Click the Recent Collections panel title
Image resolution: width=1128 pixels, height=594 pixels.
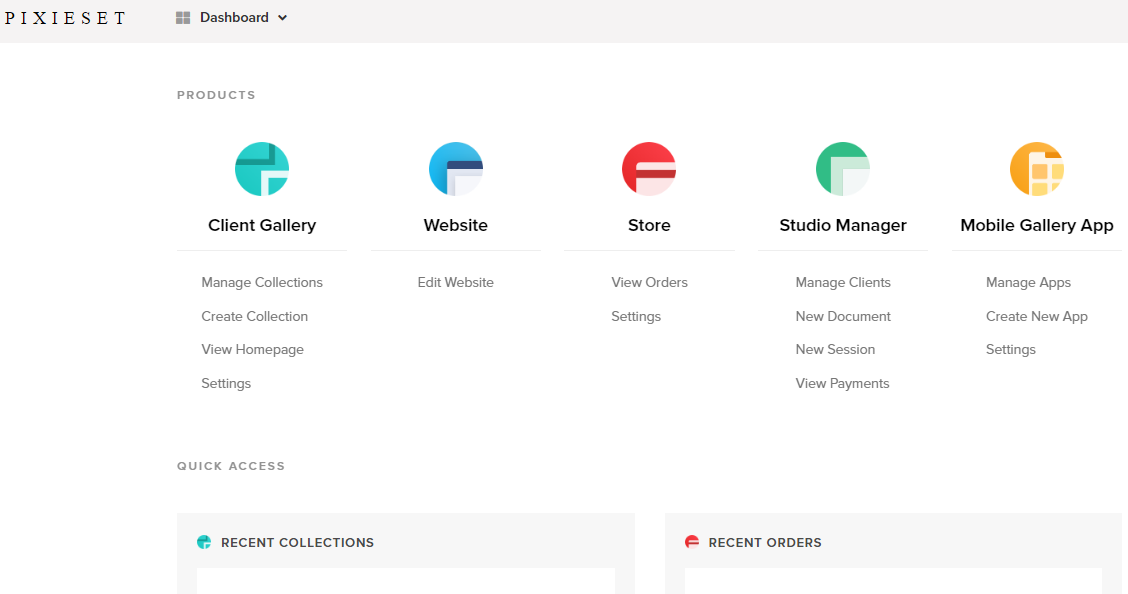(x=297, y=543)
